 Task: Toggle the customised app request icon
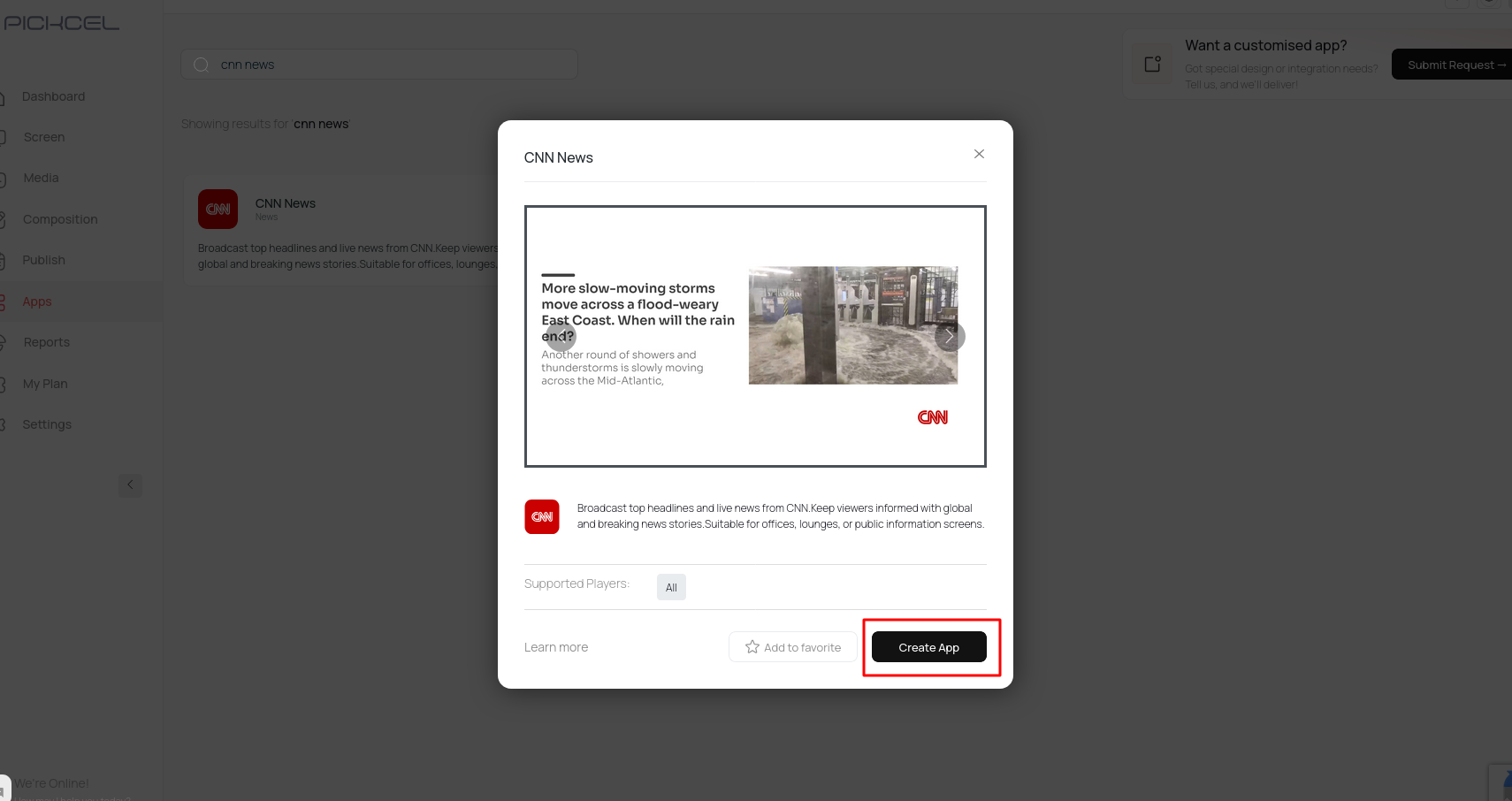click(1152, 63)
